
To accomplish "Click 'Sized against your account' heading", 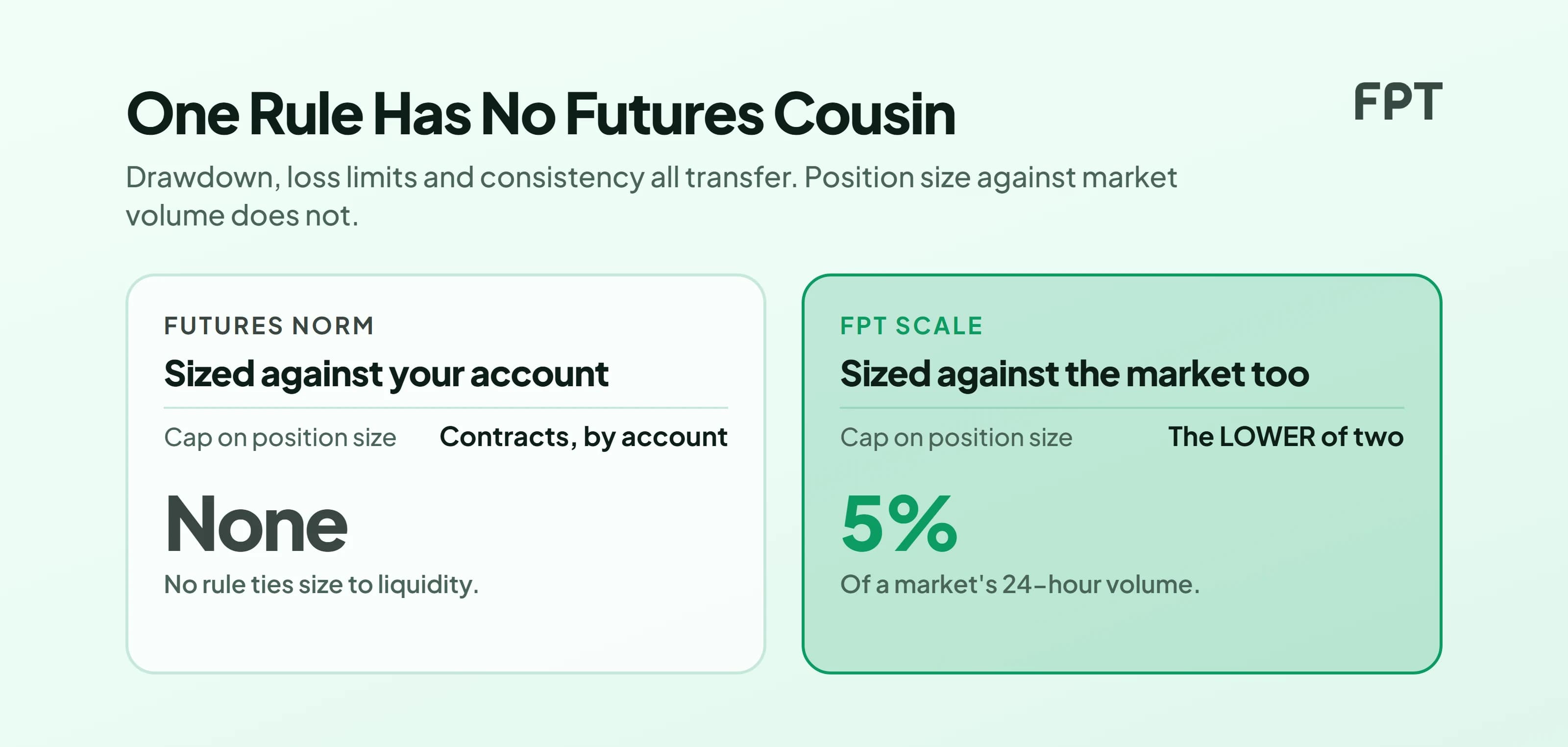I will (x=386, y=373).
